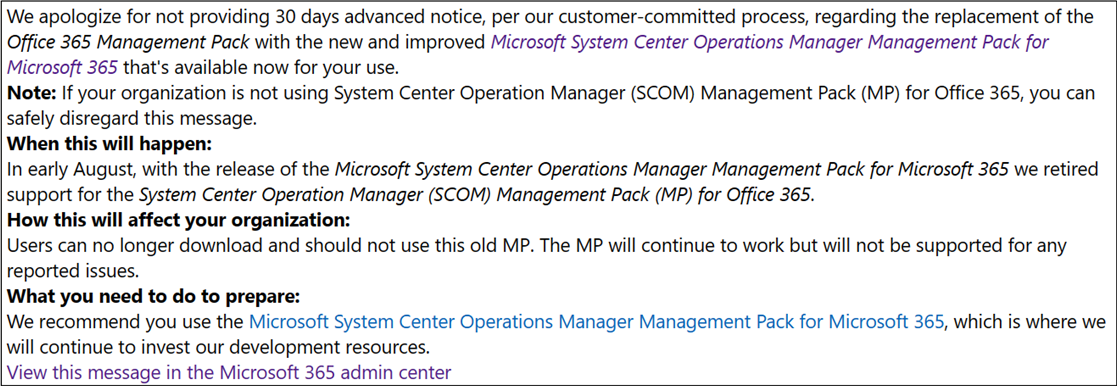Screen dimensions: 1117x386
Task: Open the purple italic Management Pack link
Action: 770,41
